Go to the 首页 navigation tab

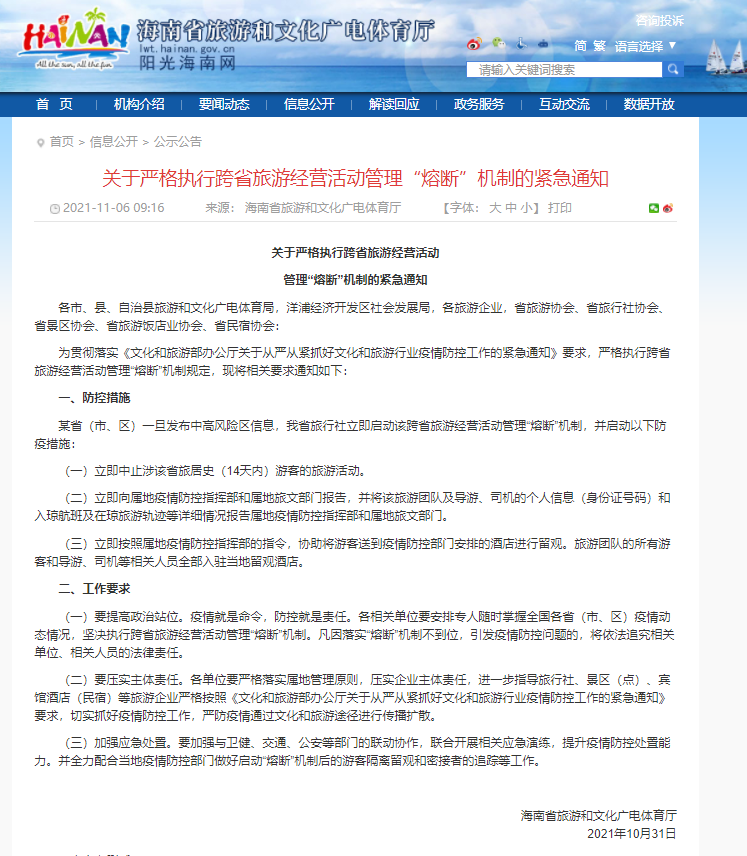(x=54, y=104)
